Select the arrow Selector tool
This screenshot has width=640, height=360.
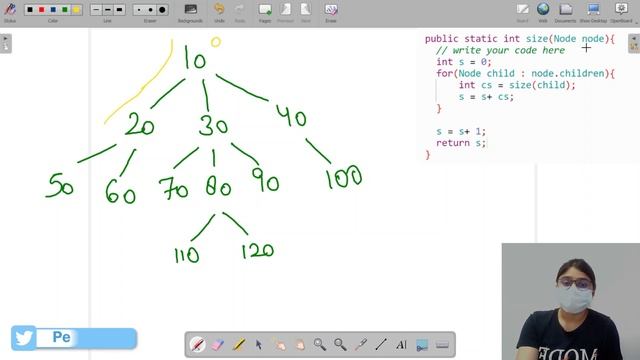pos(259,344)
